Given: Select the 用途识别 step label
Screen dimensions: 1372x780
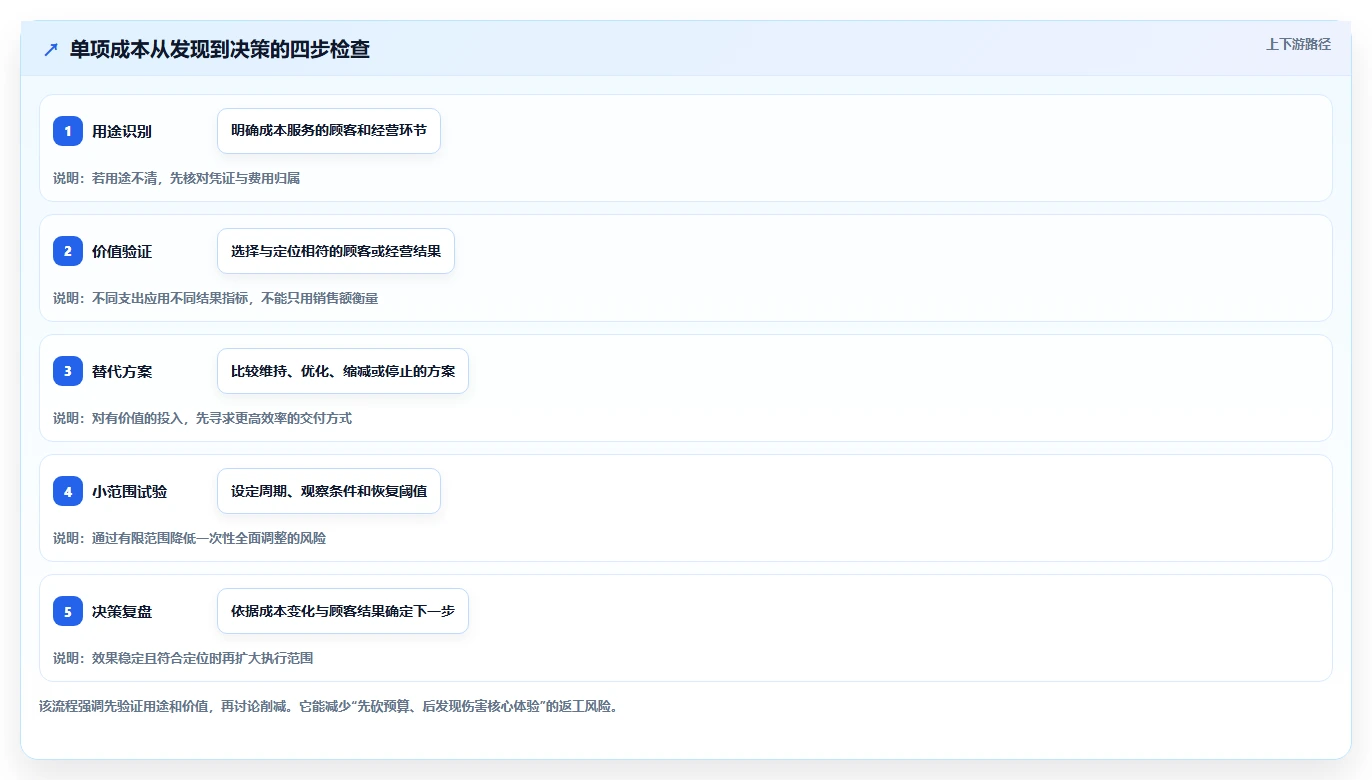Looking at the screenshot, I should coord(122,131).
